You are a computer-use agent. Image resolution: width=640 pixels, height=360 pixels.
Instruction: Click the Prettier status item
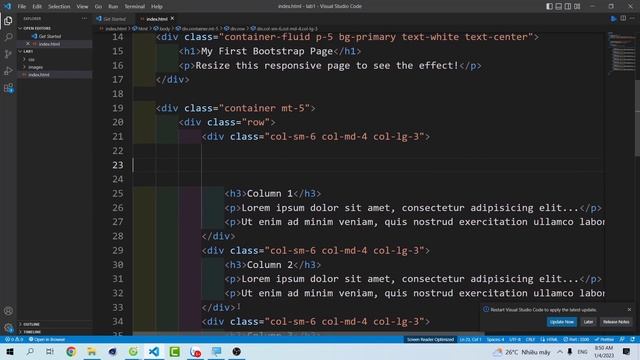(x=604, y=339)
